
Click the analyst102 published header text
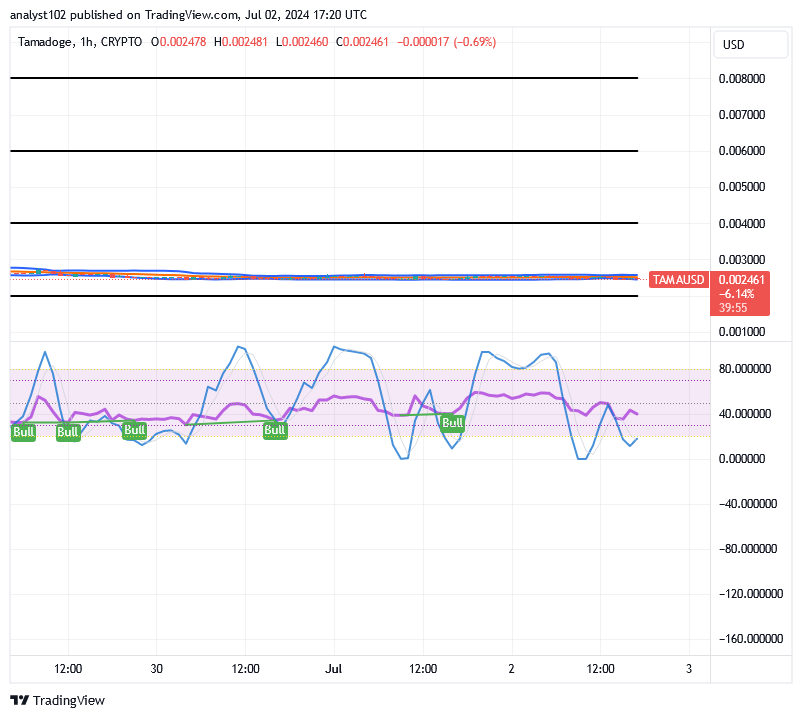(x=188, y=15)
